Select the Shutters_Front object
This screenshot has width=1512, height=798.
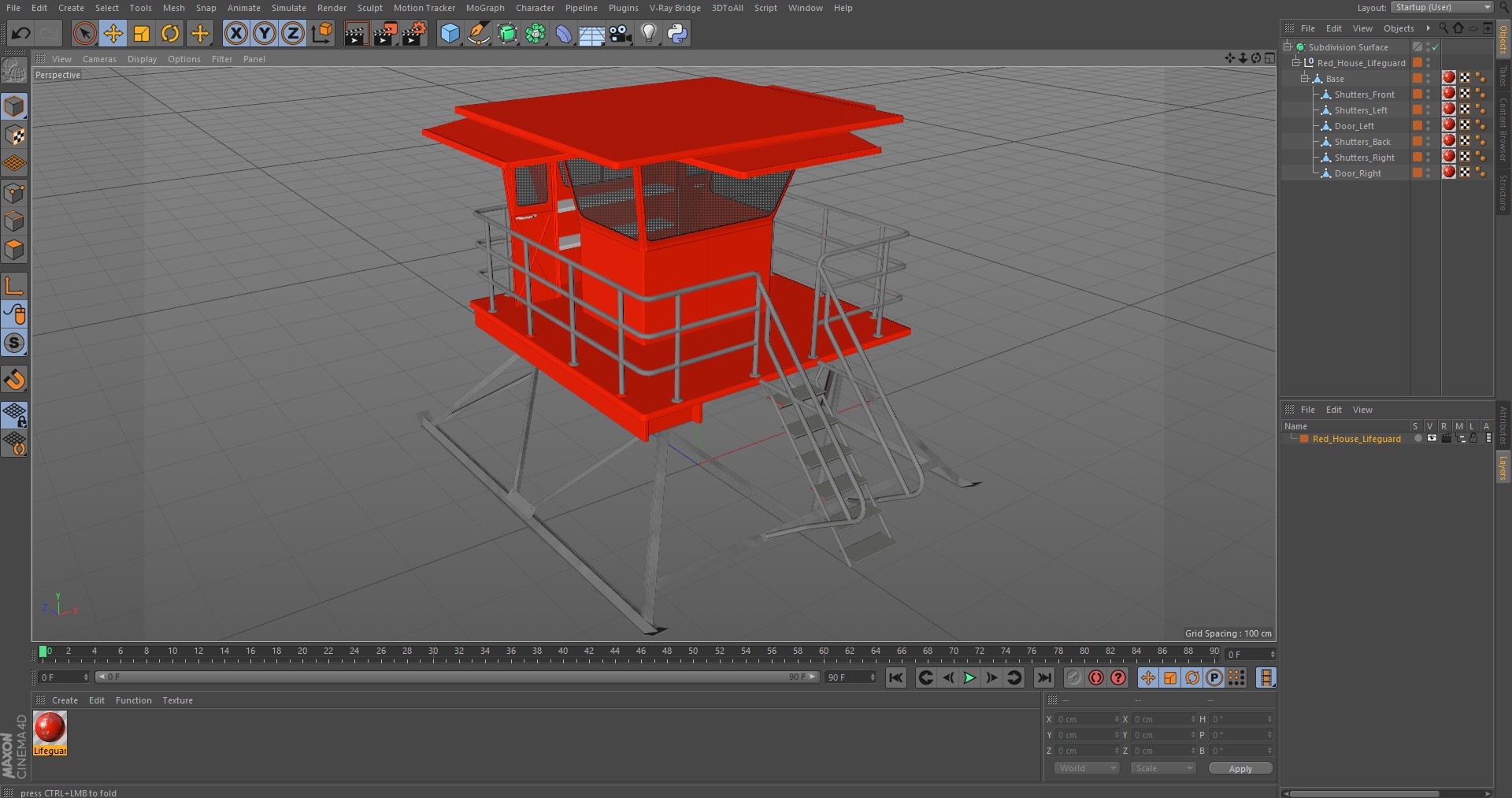tap(1364, 95)
